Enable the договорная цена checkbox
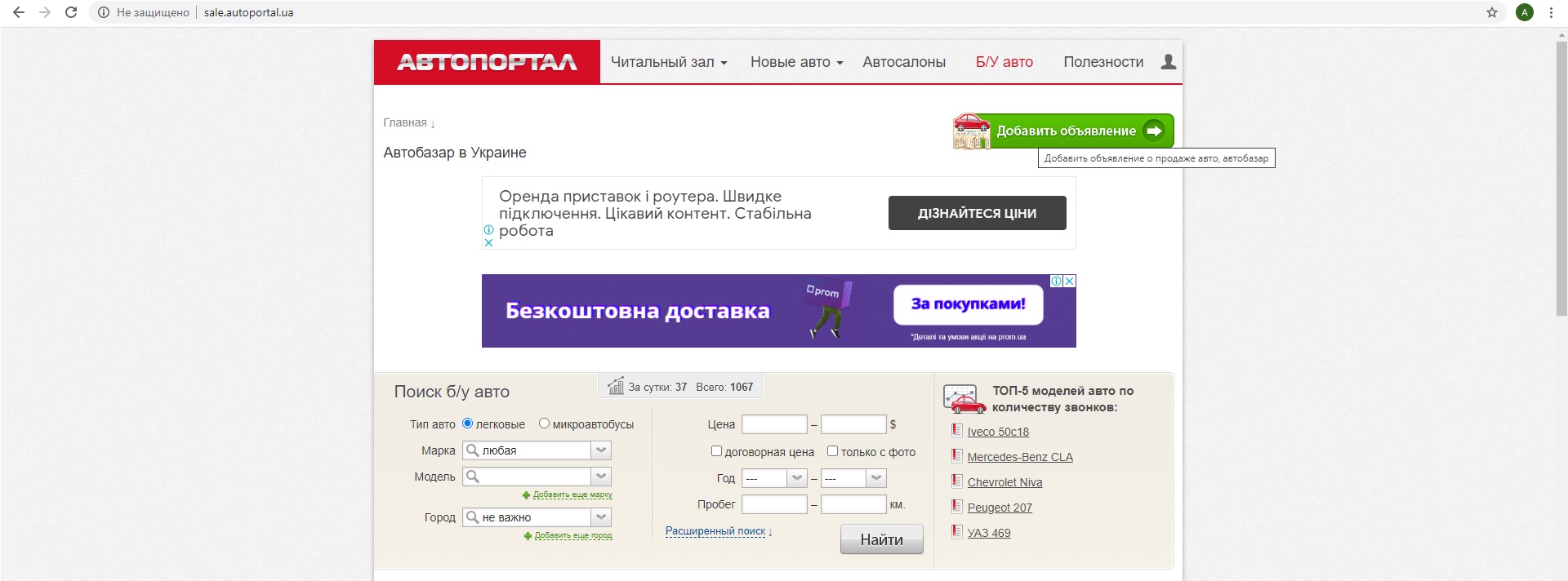 click(716, 451)
